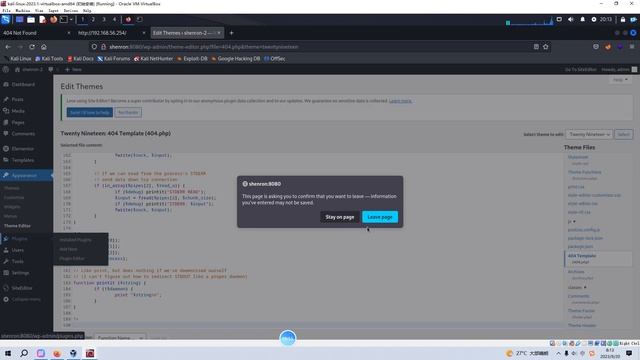Click the Select button beside theme dropdown
This screenshot has width=640, height=360.
[x=623, y=134]
